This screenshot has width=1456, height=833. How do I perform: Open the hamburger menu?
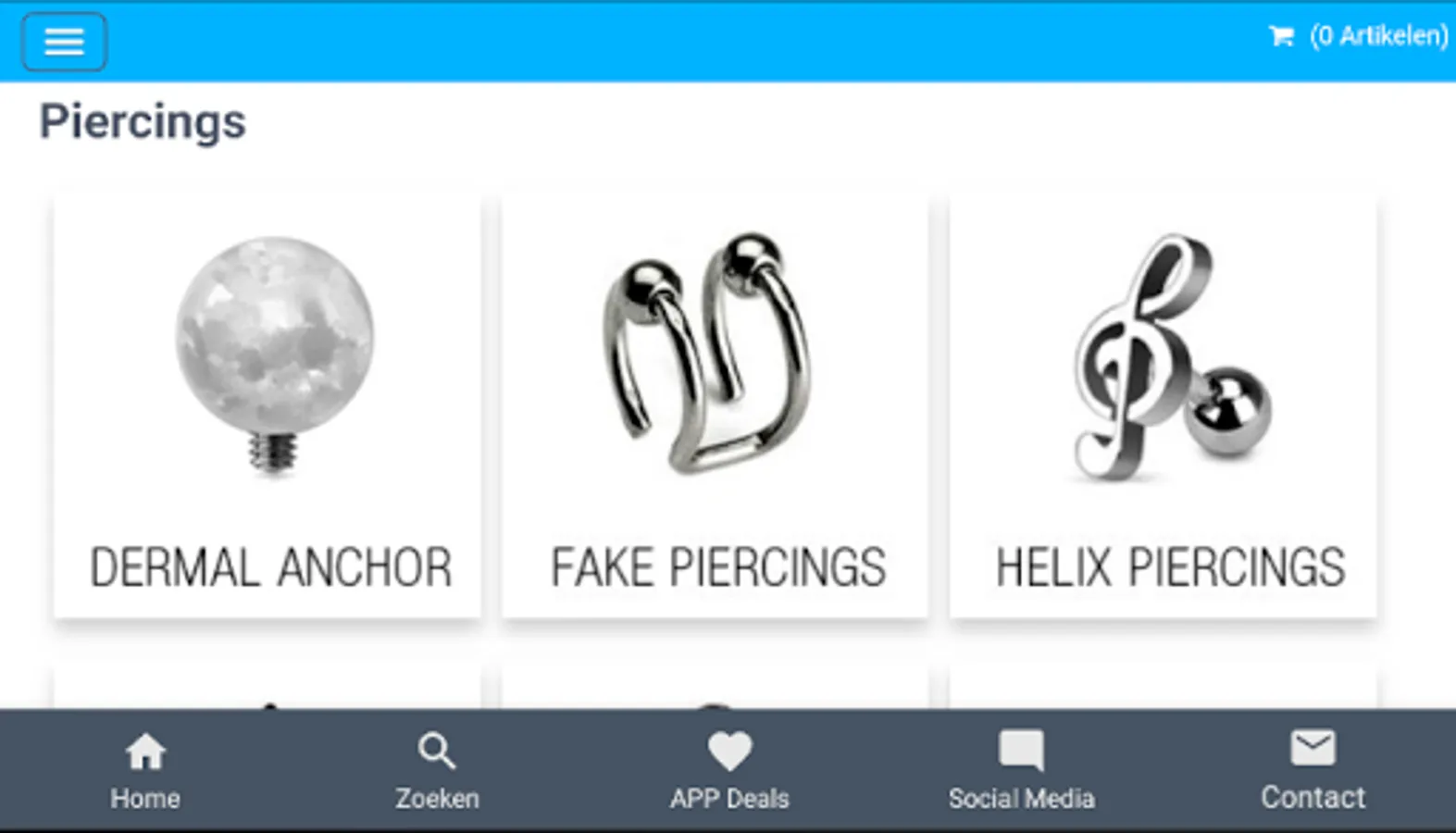(64, 42)
